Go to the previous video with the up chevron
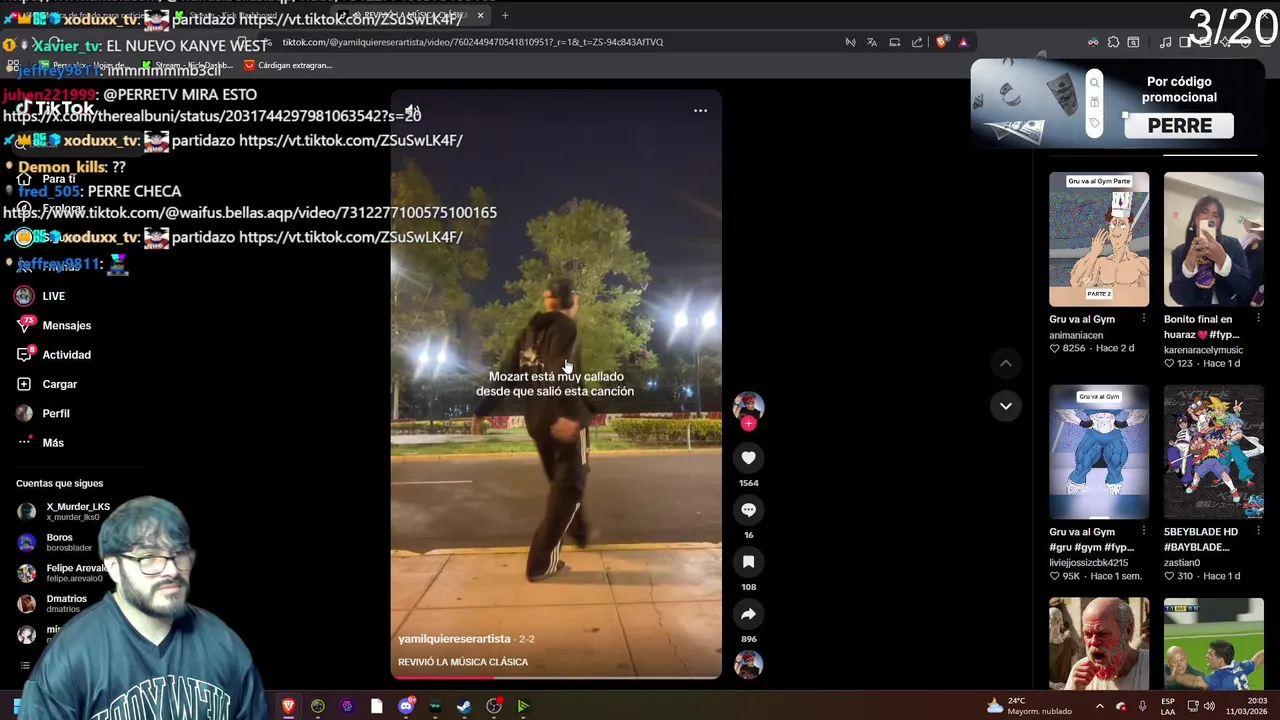The height and width of the screenshot is (720, 1280). [1006, 364]
